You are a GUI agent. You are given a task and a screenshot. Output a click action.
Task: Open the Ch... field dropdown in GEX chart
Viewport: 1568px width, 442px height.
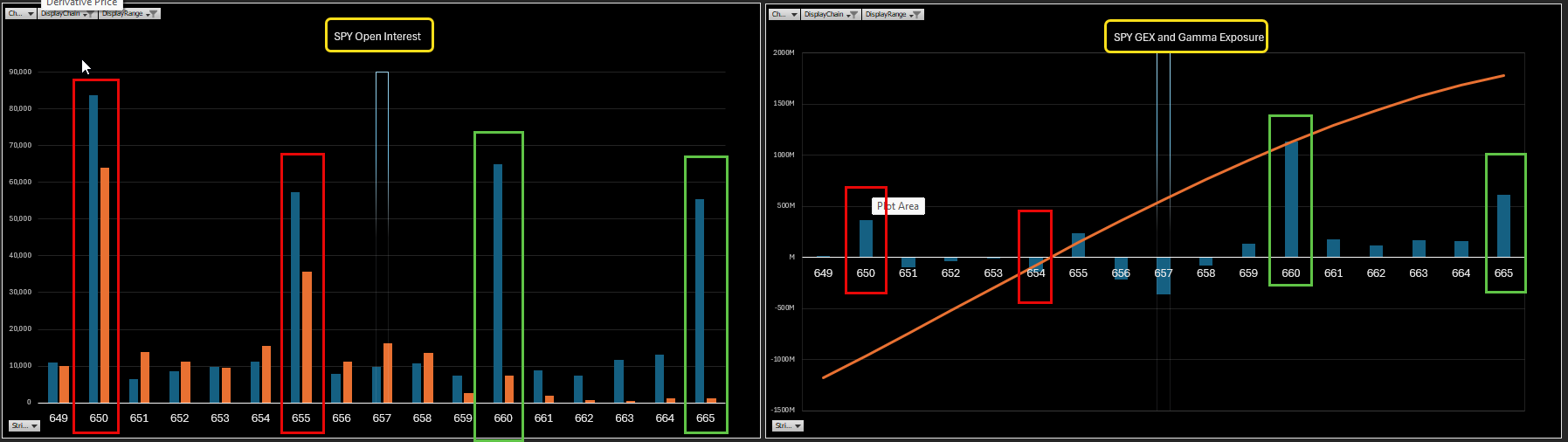coord(784,15)
